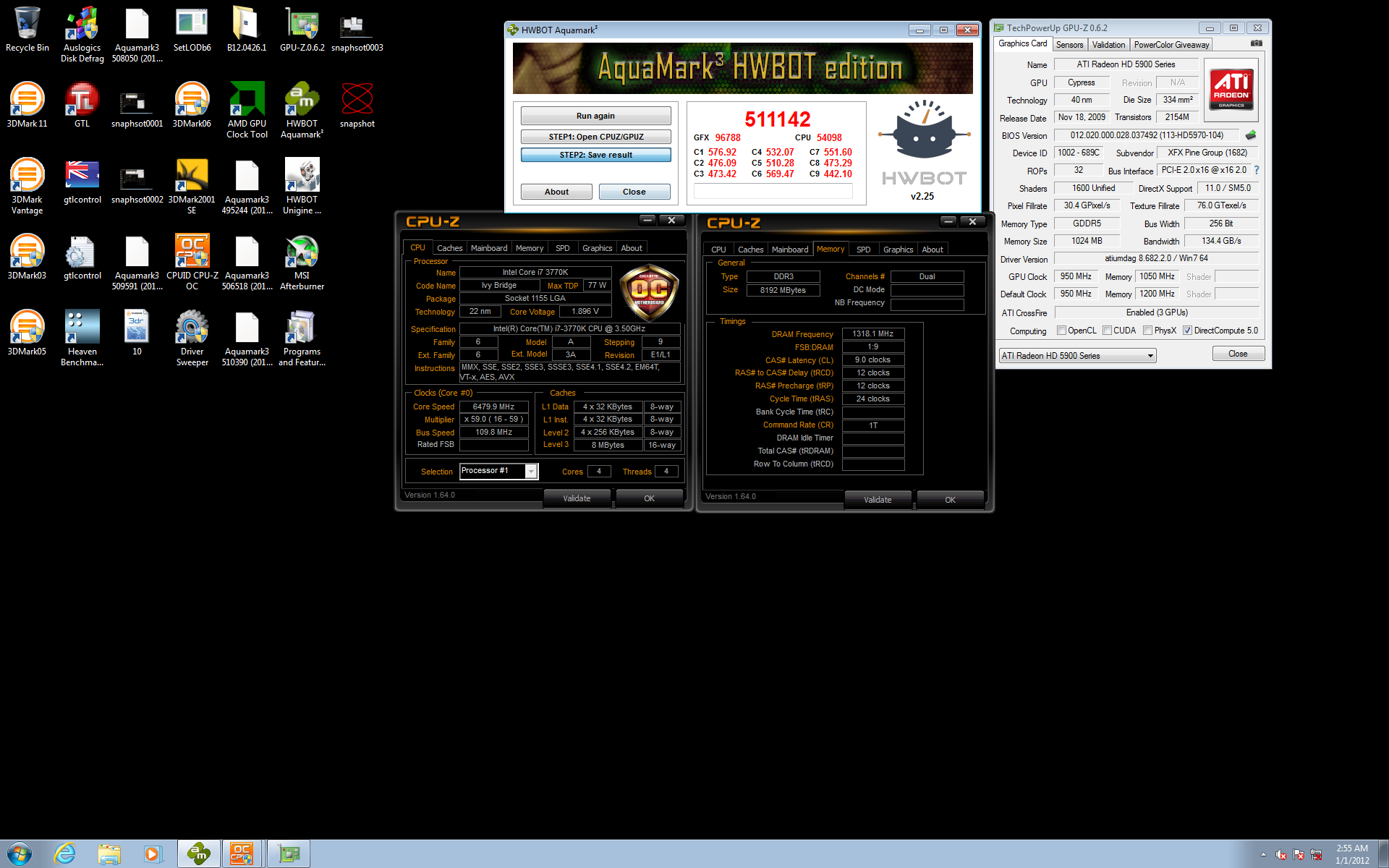Screen dimensions: 1389x868
Task: Open Internet Explorer from taskbar
Action: pyautogui.click(x=65, y=854)
